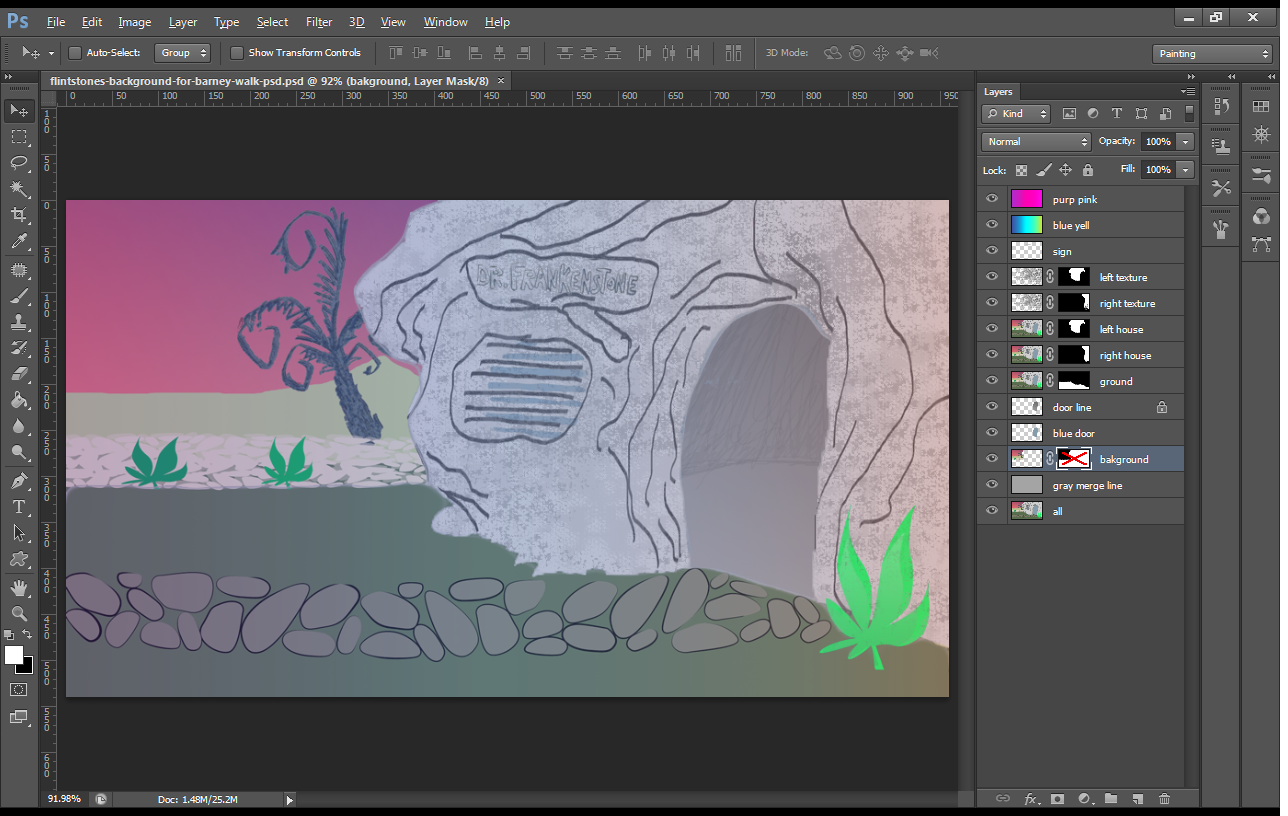Open the File menu
The height and width of the screenshot is (816, 1288).
click(56, 22)
